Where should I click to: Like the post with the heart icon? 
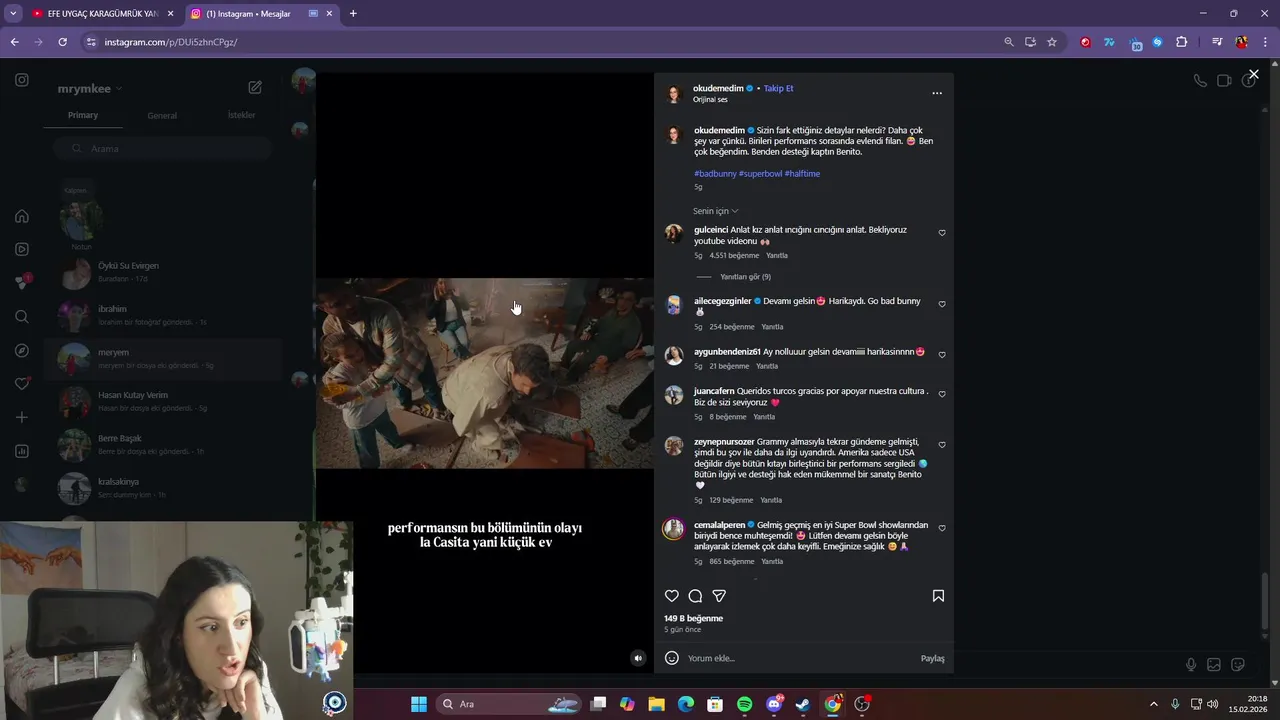pyautogui.click(x=672, y=596)
